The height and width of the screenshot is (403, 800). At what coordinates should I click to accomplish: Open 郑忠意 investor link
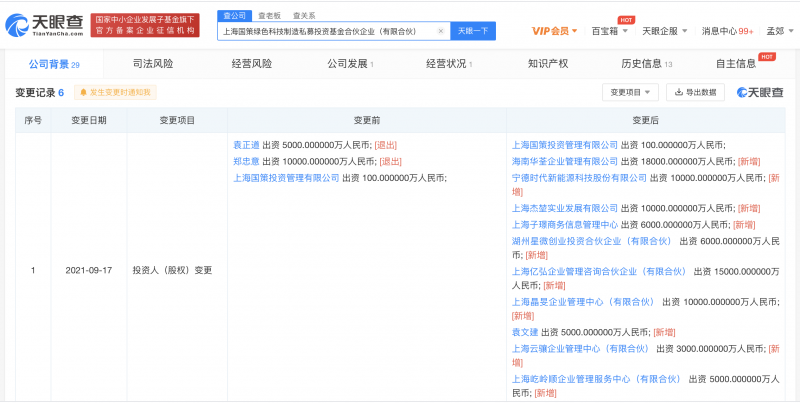click(x=246, y=161)
